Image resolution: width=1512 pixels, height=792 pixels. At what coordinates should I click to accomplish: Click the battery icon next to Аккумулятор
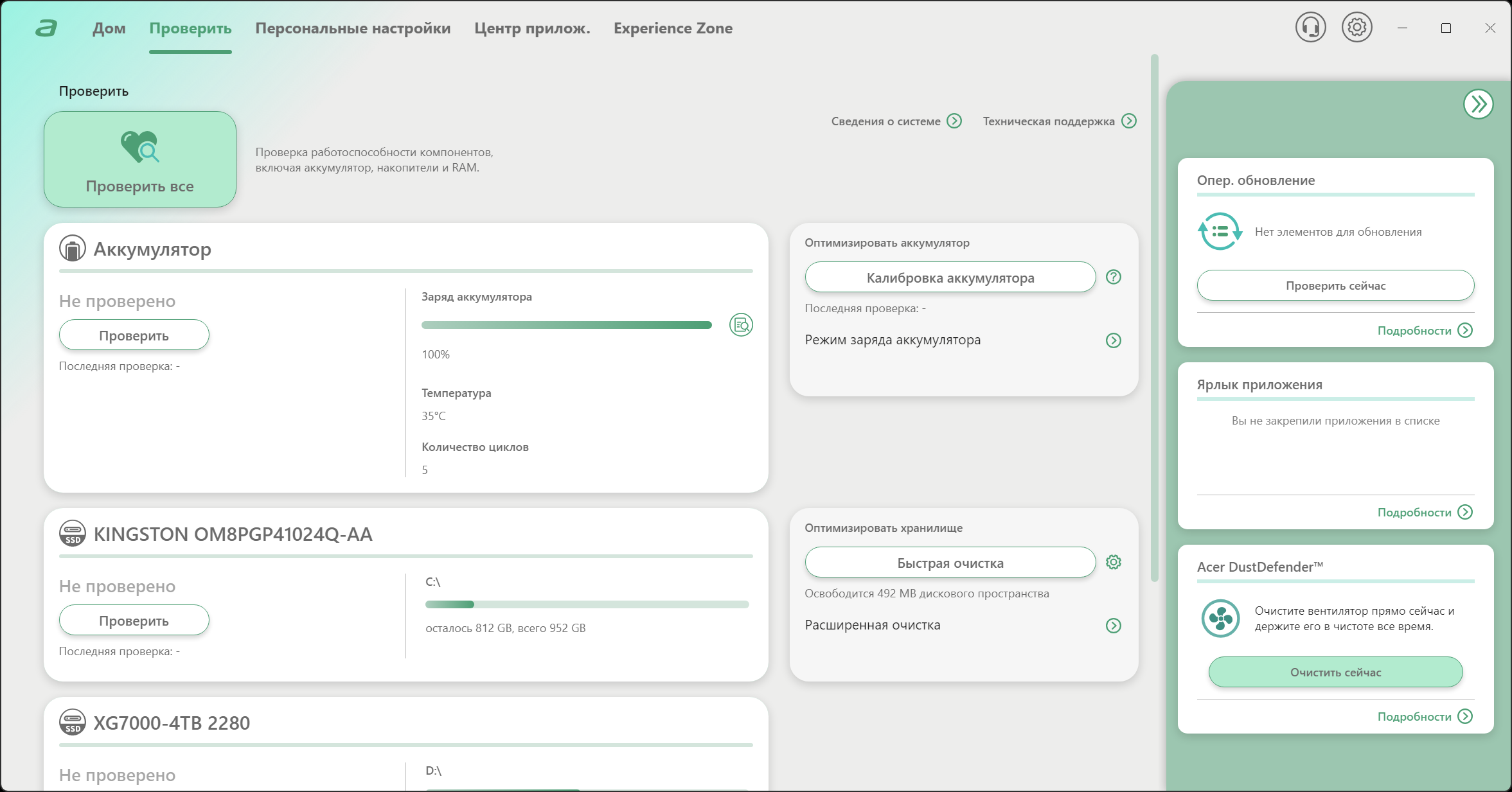pos(73,249)
